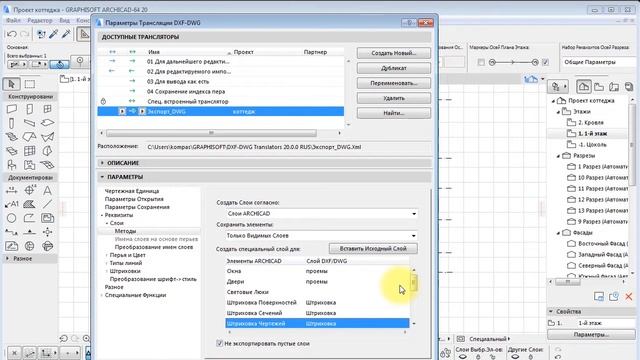The height and width of the screenshot is (360, 640).
Task: Select the Slab tool
Action: pyautogui.click(x=47, y=123)
